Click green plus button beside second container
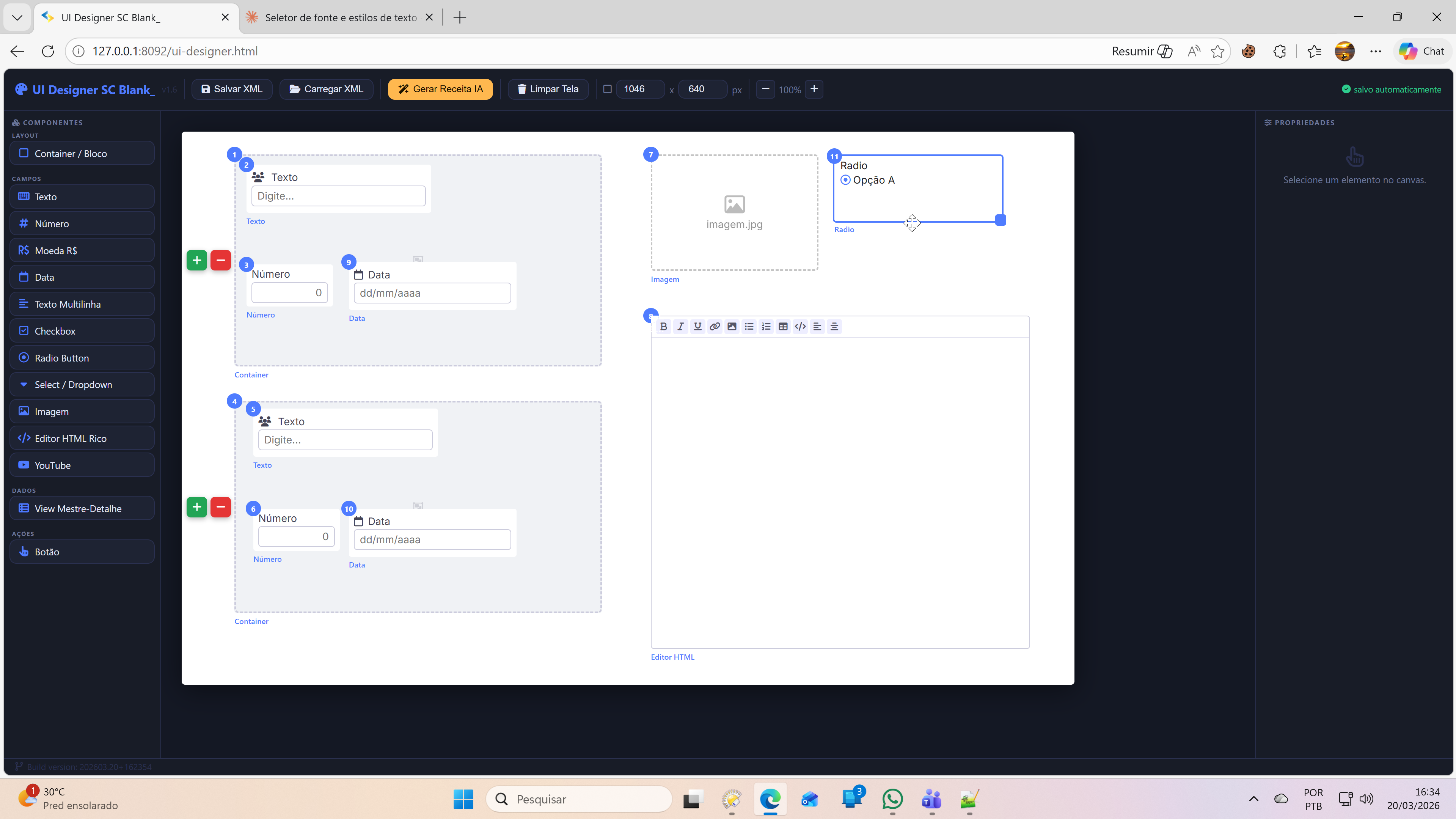 pyautogui.click(x=197, y=507)
